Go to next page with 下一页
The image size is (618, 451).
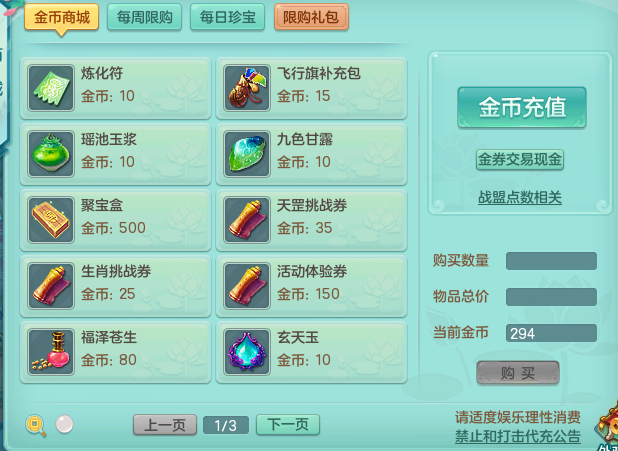pyautogui.click(x=288, y=425)
